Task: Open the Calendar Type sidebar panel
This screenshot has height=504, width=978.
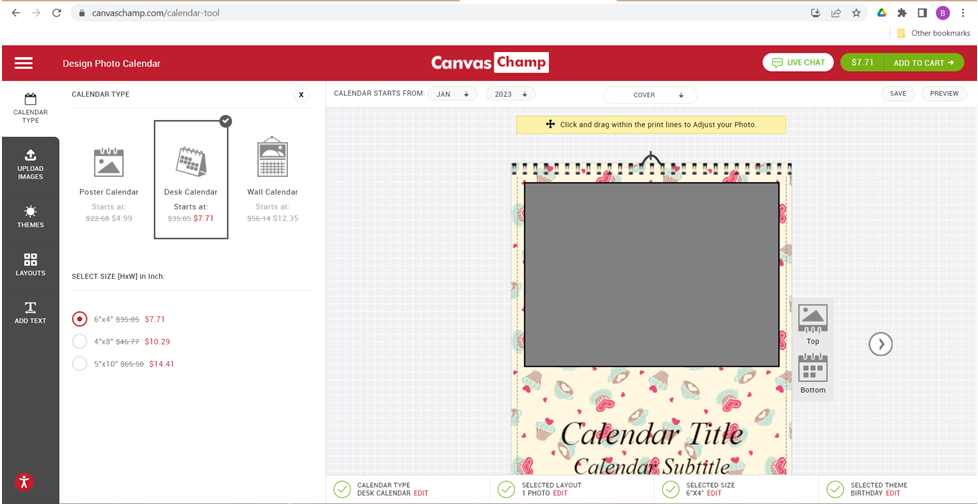Action: [x=30, y=109]
